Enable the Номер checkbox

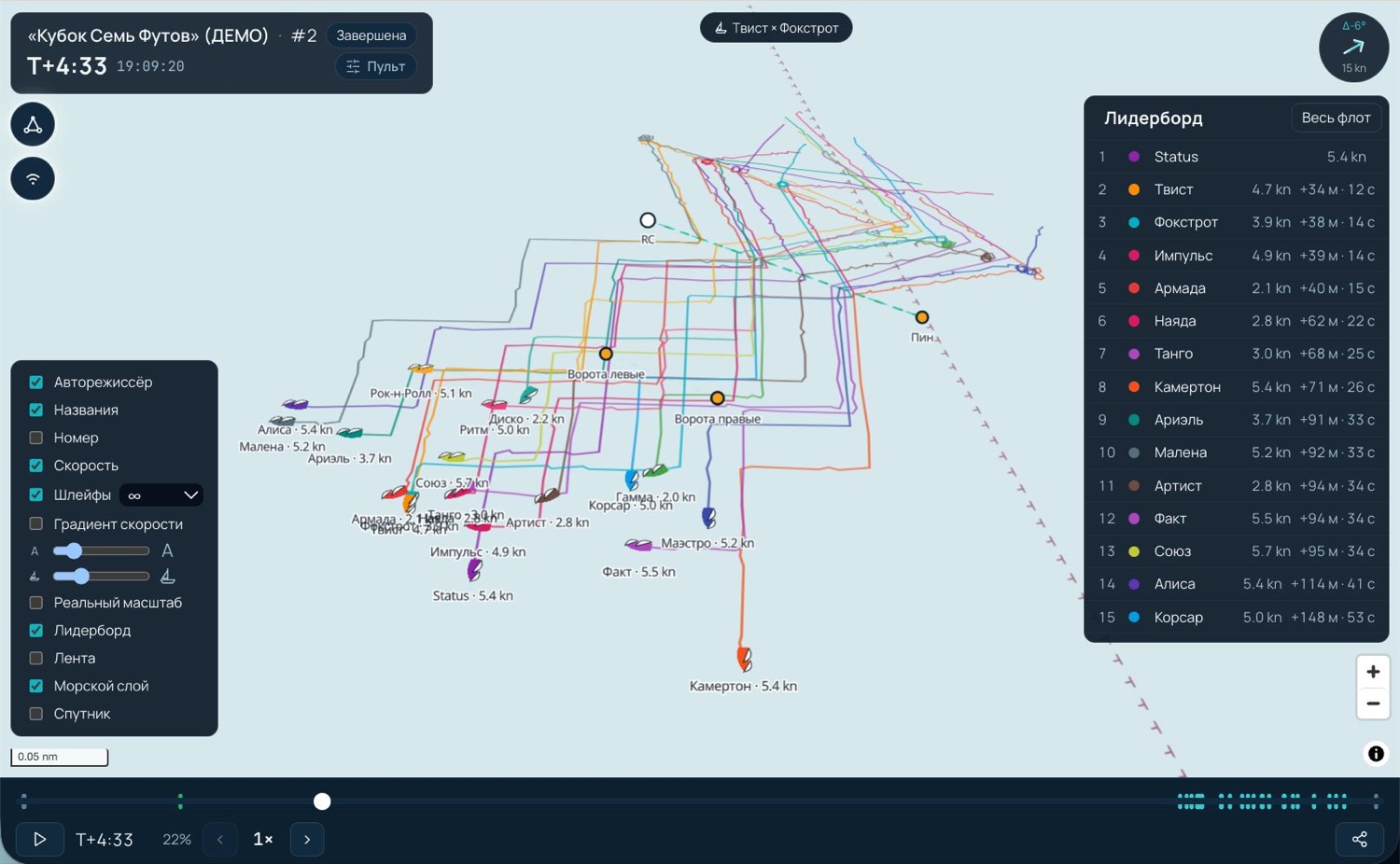point(36,438)
